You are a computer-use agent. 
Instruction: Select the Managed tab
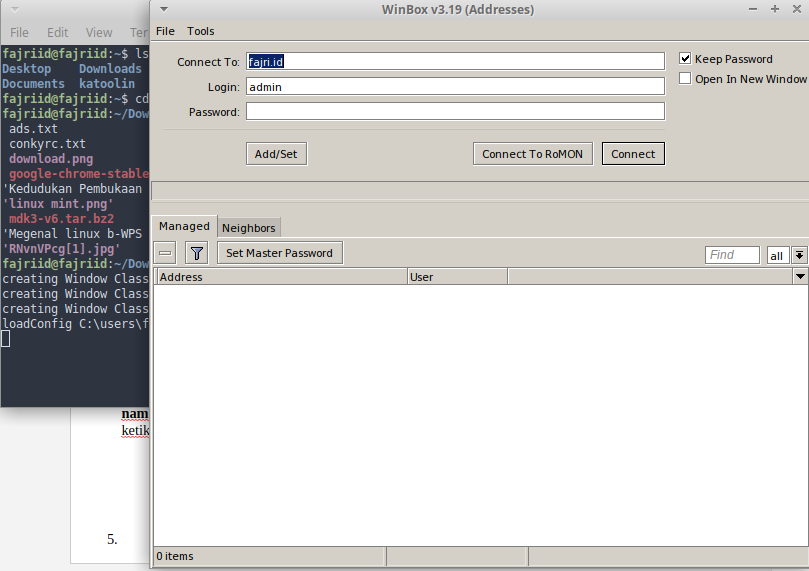184,226
